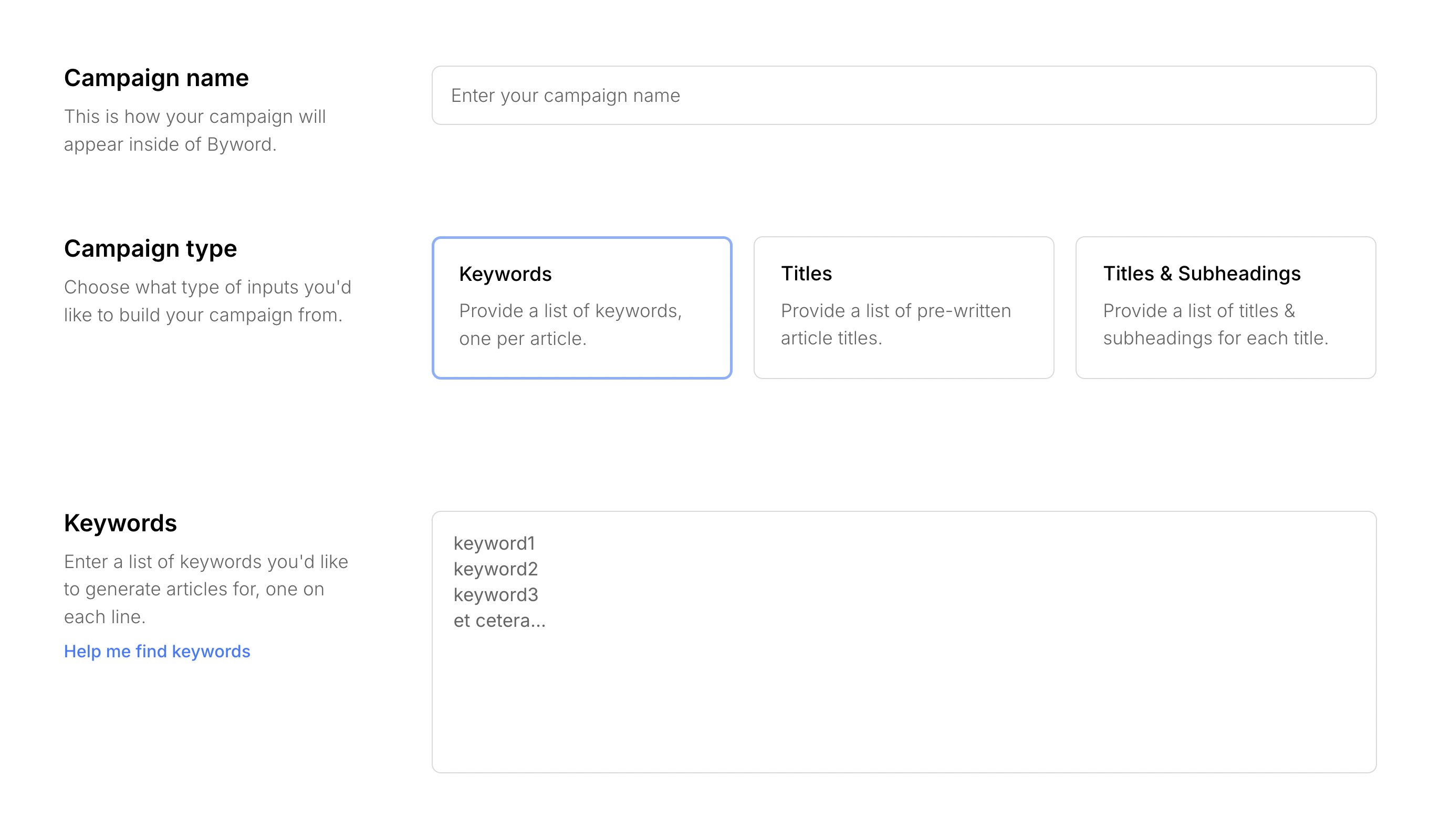Screen dimensions: 1440x840
Task: Open the Help me find keywords link
Action: pos(156,652)
